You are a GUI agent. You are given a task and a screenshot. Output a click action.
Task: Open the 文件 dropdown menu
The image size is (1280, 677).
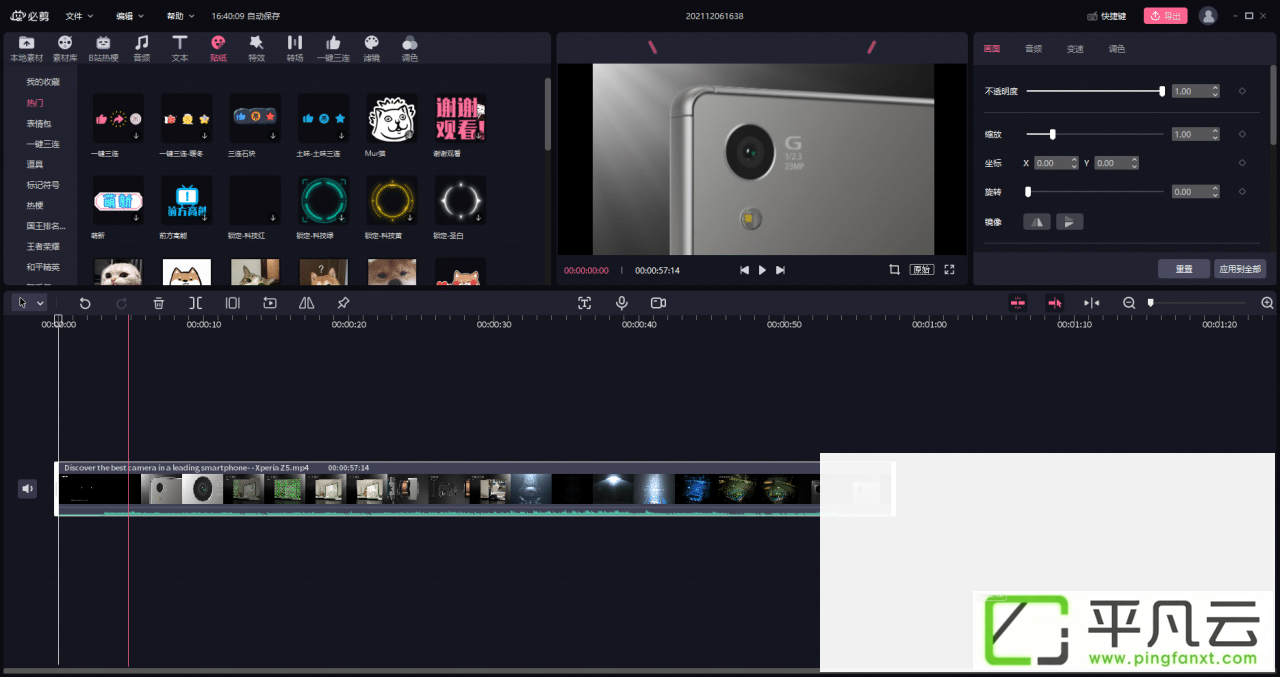79,16
